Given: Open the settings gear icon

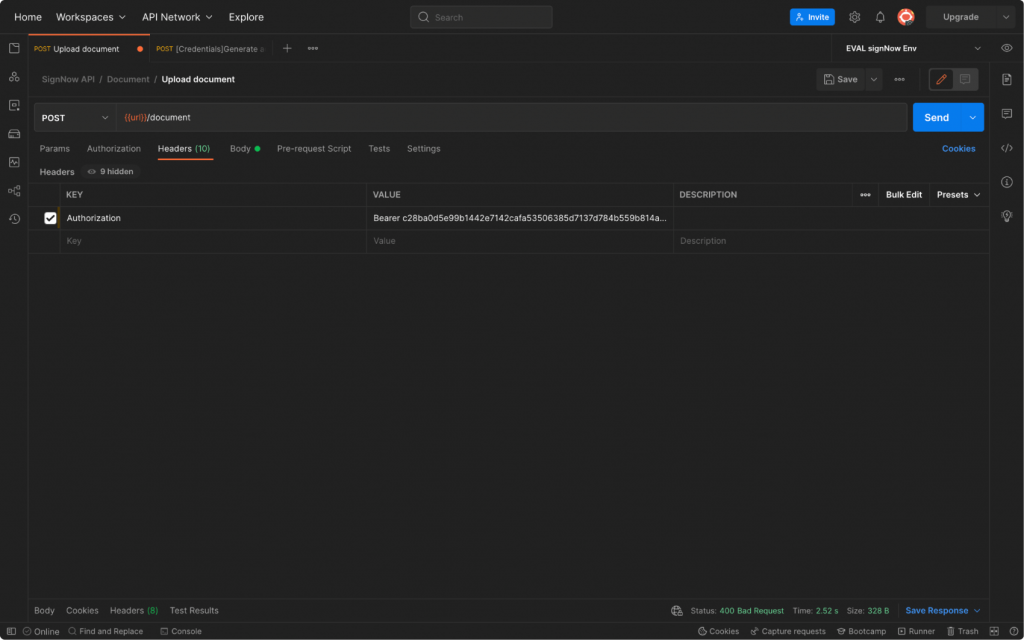Looking at the screenshot, I should pyautogui.click(x=854, y=17).
